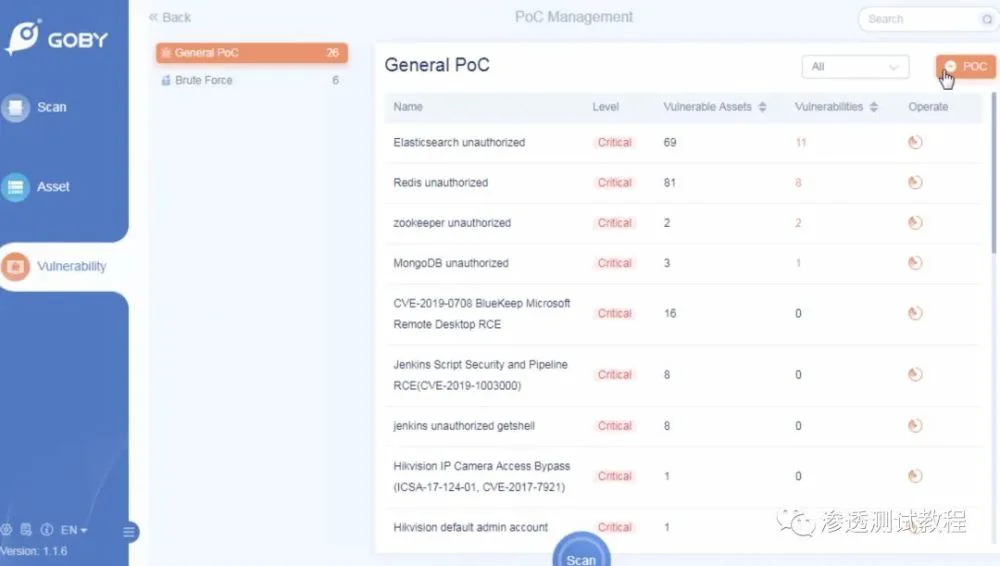Open vulnerabilities count 8 for Redis
The image size is (1000, 566).
coord(798,182)
